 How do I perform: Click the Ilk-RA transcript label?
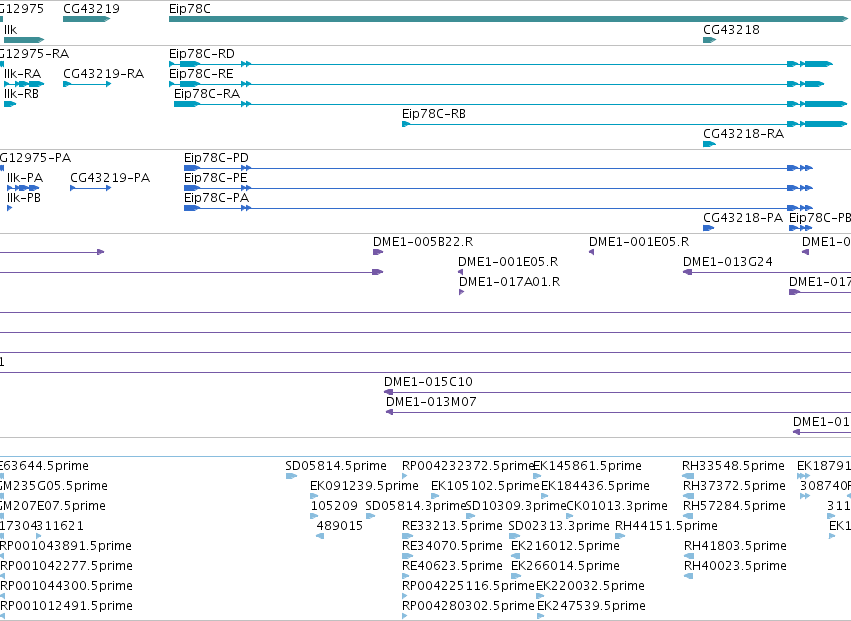(x=22, y=74)
